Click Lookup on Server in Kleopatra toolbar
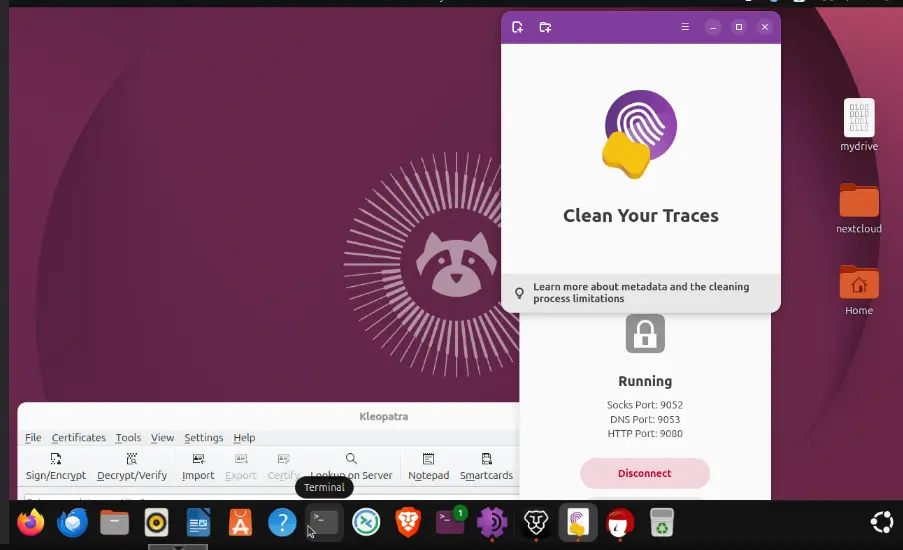Viewport: 903px width, 550px height. click(x=351, y=466)
